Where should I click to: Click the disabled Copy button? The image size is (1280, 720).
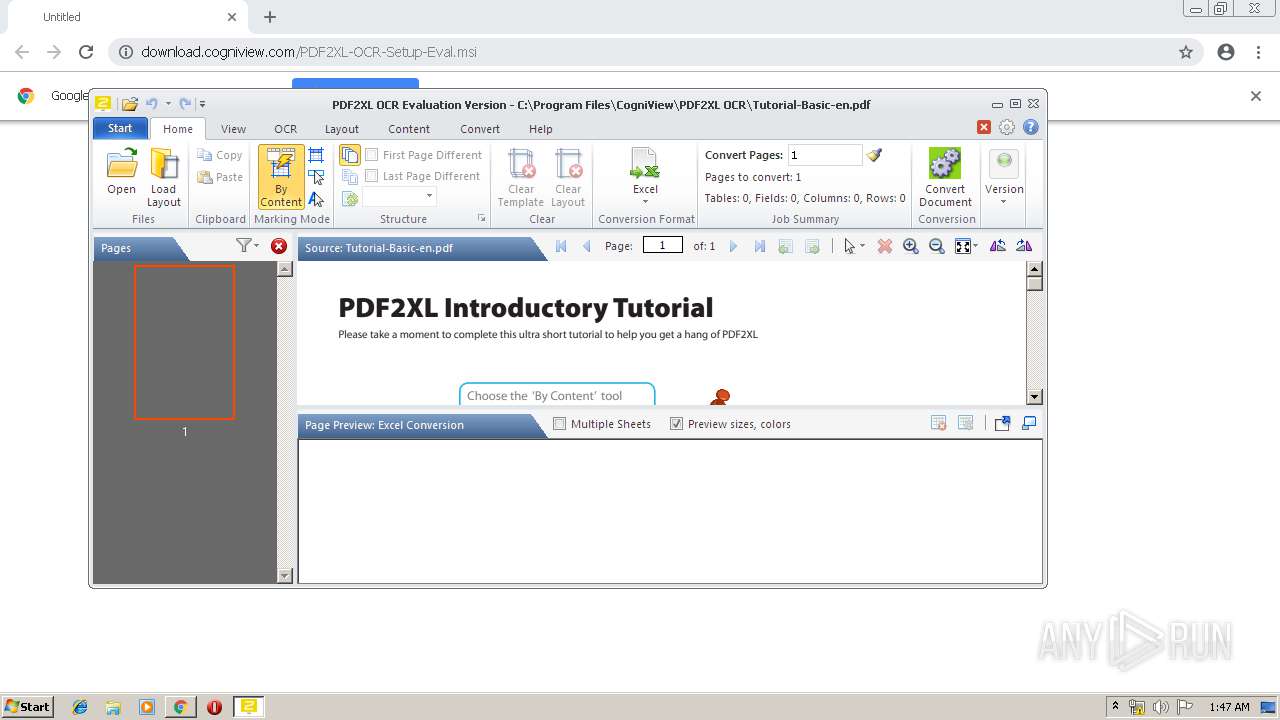pos(220,155)
